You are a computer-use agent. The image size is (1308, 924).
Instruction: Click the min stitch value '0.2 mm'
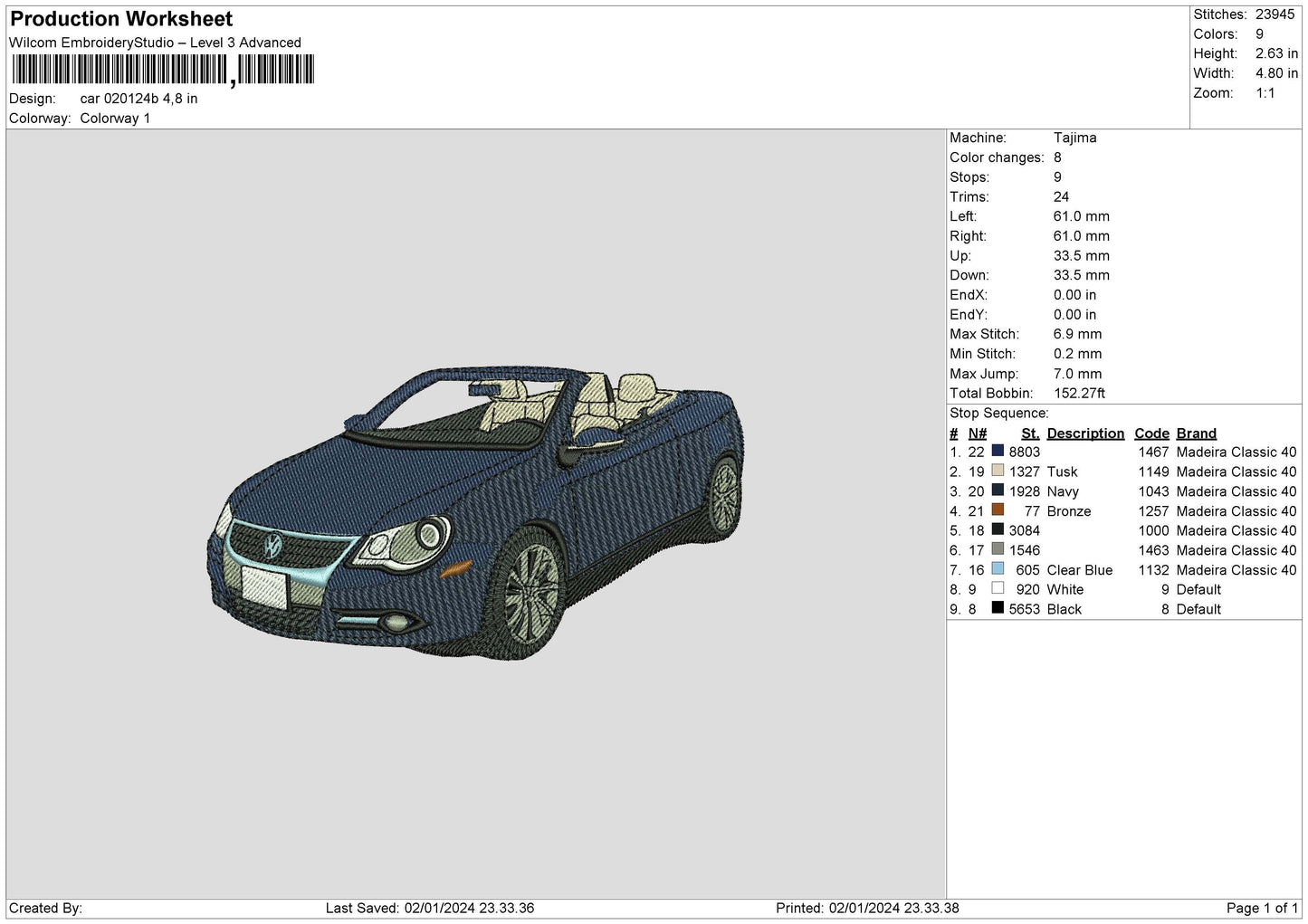1077,354
